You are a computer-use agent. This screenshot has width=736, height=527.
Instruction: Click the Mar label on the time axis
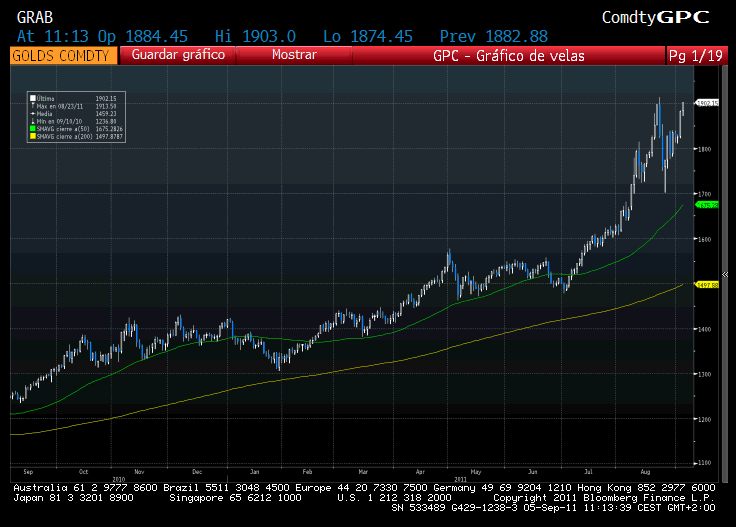tap(363, 472)
